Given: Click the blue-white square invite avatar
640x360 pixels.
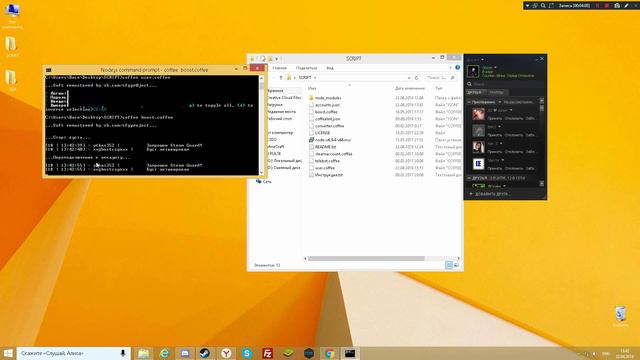Looking at the screenshot, I should [478, 164].
